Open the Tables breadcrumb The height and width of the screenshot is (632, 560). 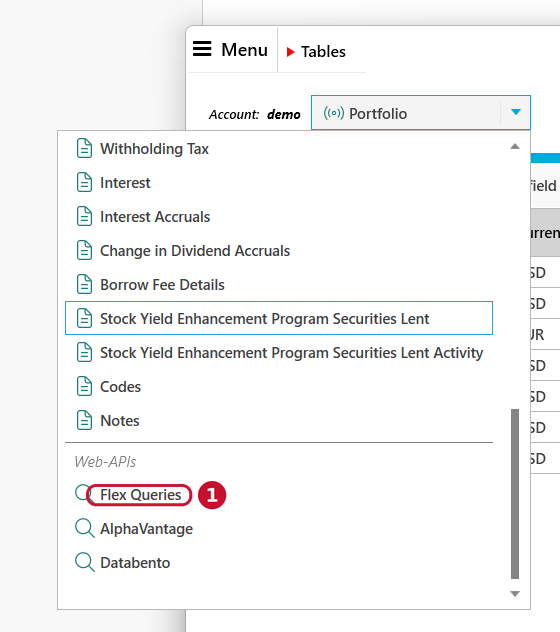(323, 52)
